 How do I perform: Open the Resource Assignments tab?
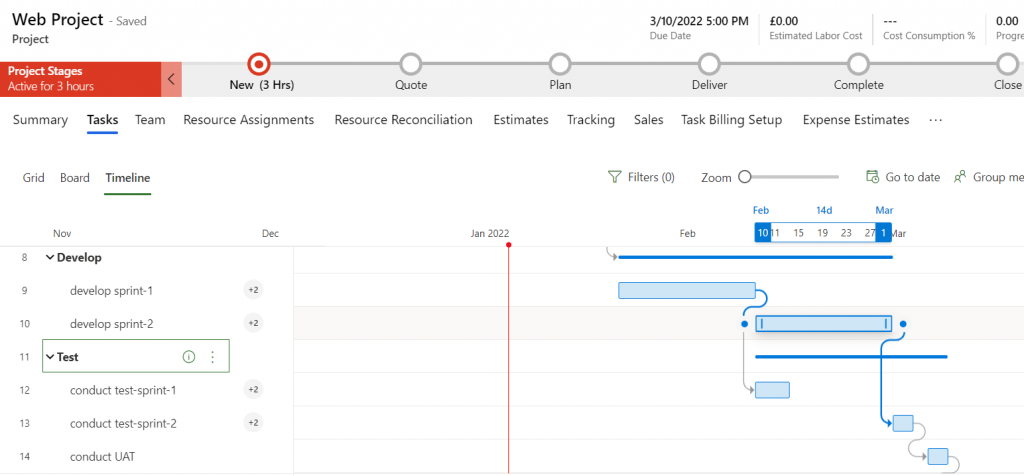pos(248,120)
